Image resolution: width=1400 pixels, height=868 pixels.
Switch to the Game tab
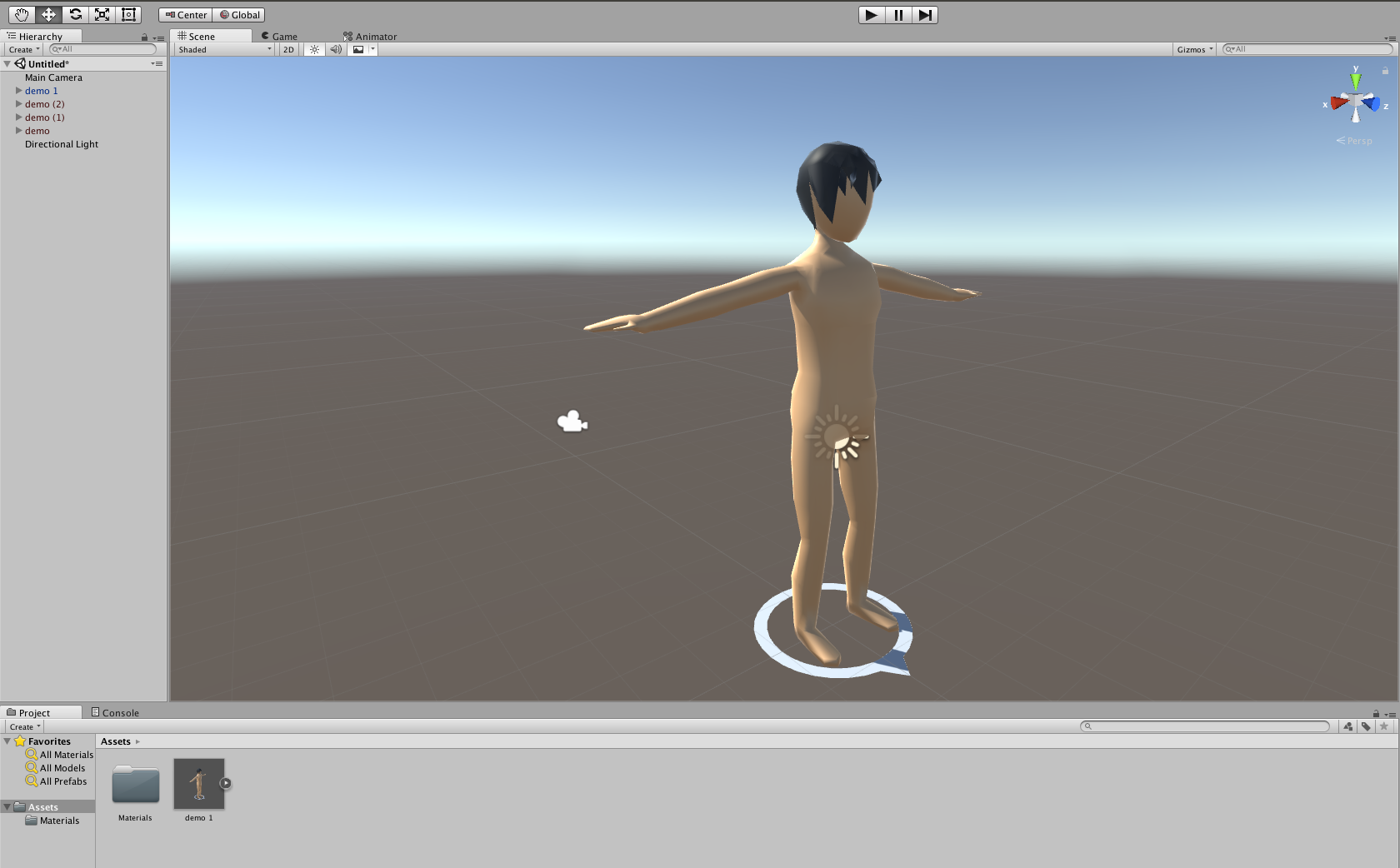pyautogui.click(x=280, y=36)
